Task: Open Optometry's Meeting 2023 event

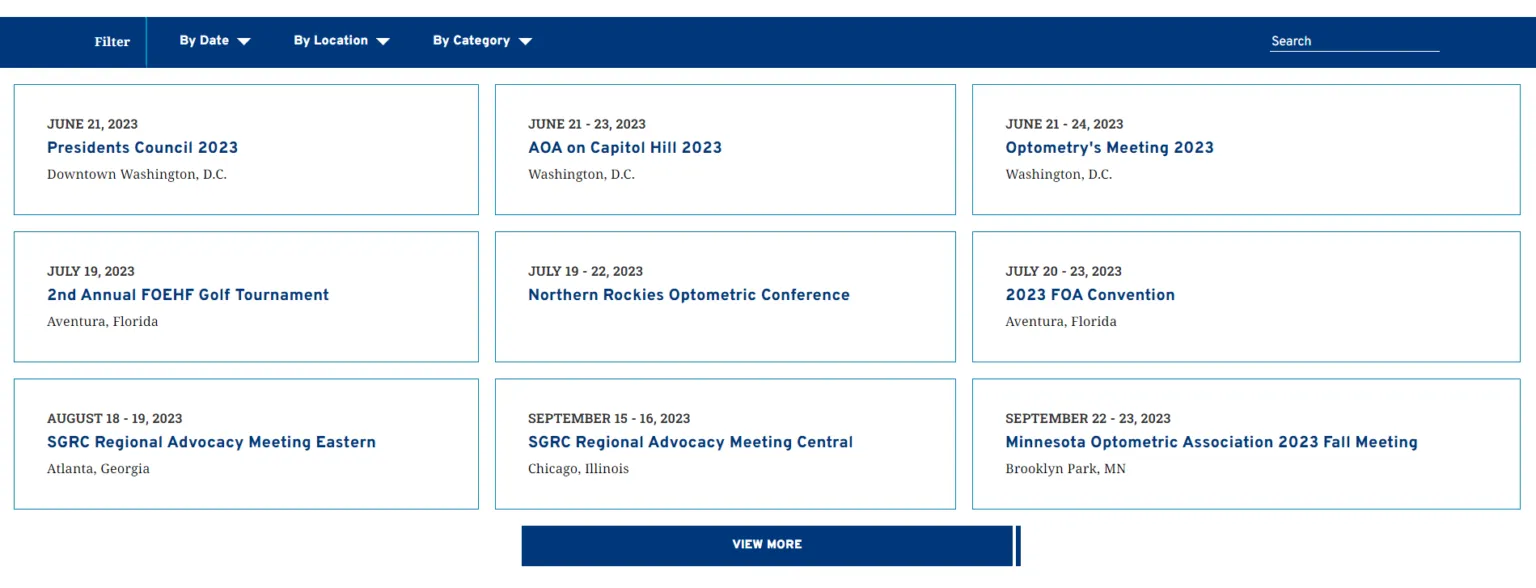Action: click(x=1109, y=148)
